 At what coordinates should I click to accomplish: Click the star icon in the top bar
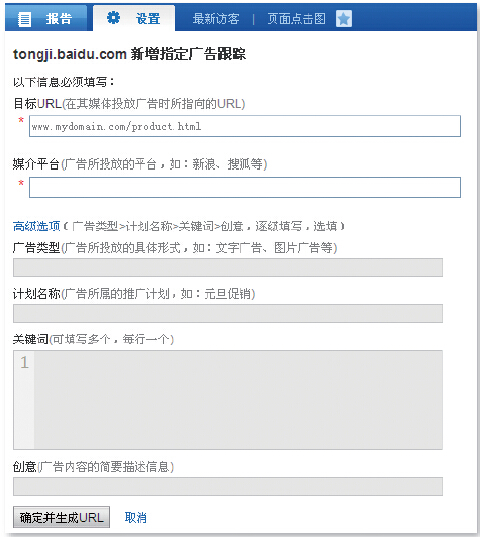click(344, 18)
